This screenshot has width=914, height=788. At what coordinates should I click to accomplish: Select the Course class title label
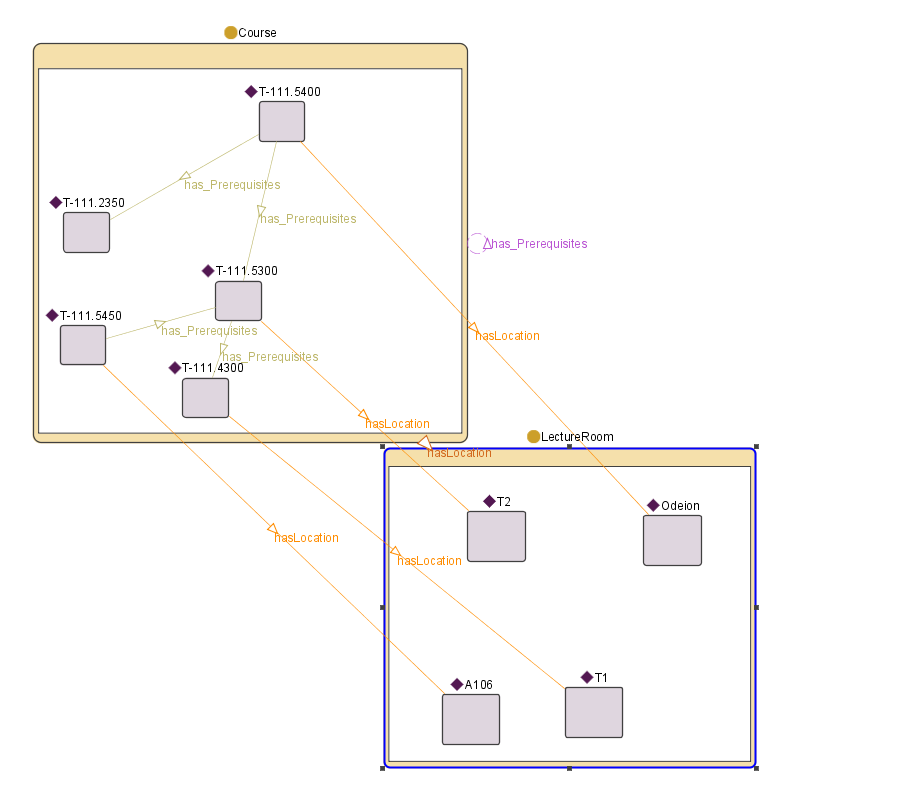[x=257, y=33]
